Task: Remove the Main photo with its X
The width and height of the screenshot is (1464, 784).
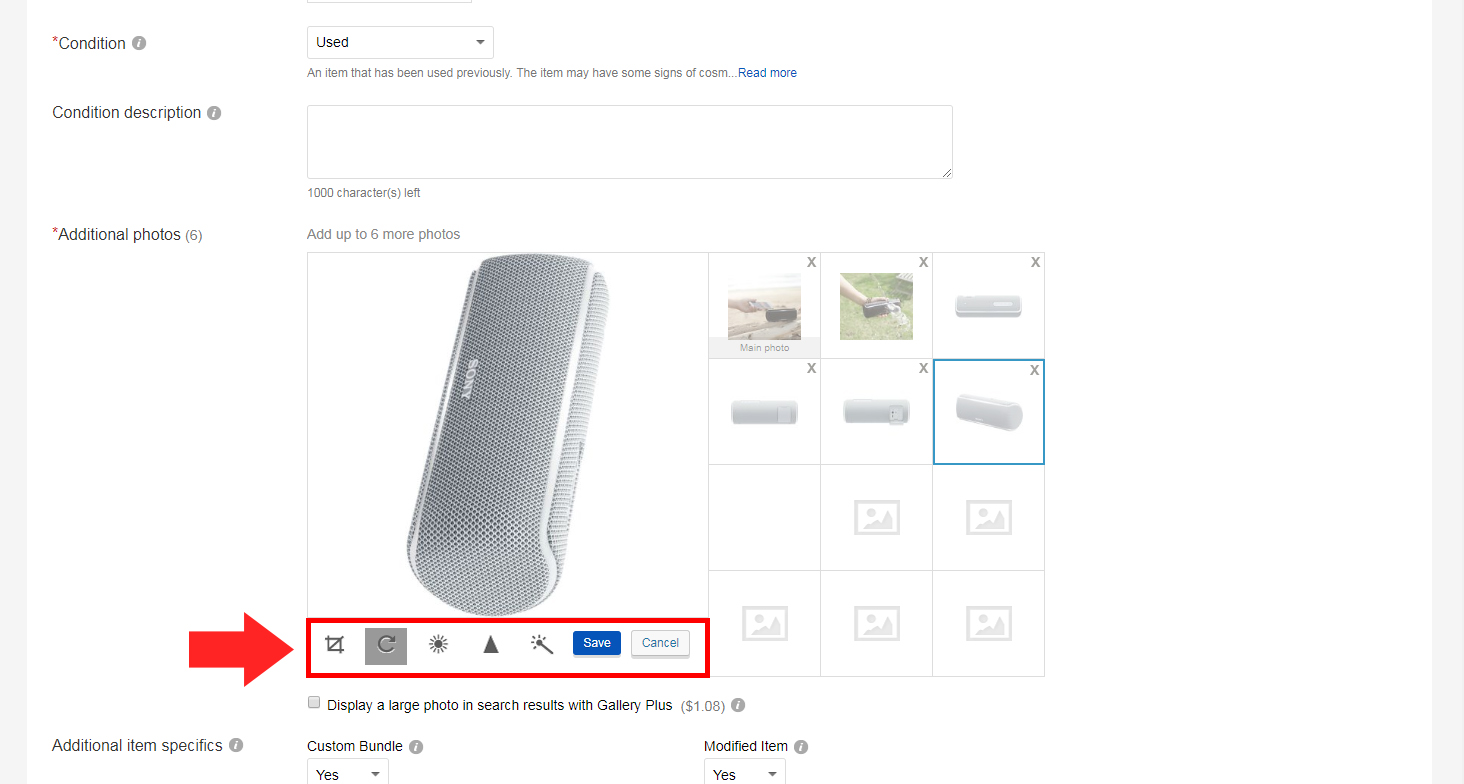Action: (811, 262)
